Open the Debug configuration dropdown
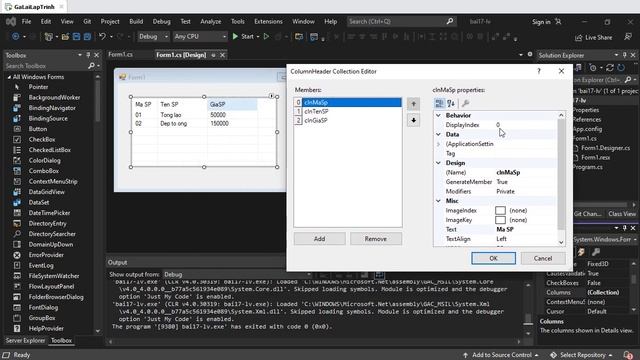The width and height of the screenshot is (640, 360). tap(153, 36)
